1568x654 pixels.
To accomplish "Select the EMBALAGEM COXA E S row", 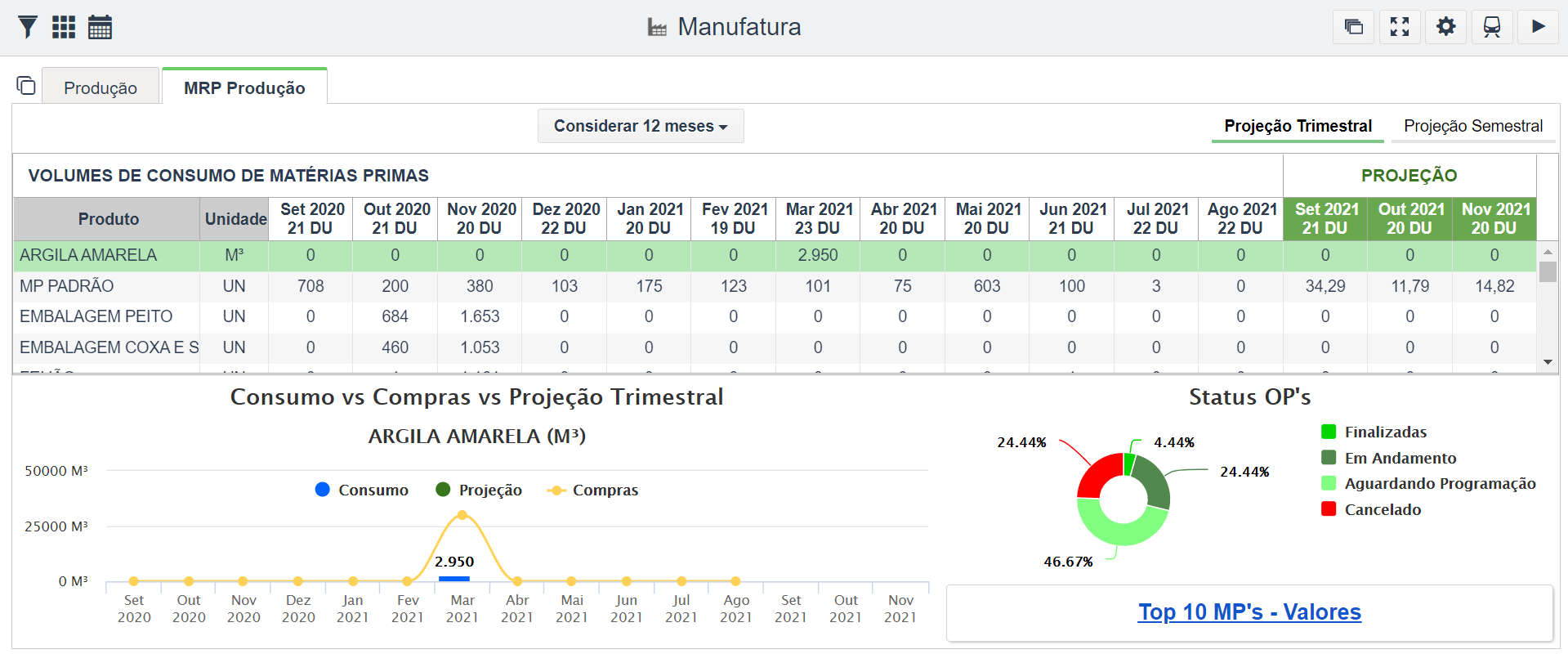I will tap(775, 347).
